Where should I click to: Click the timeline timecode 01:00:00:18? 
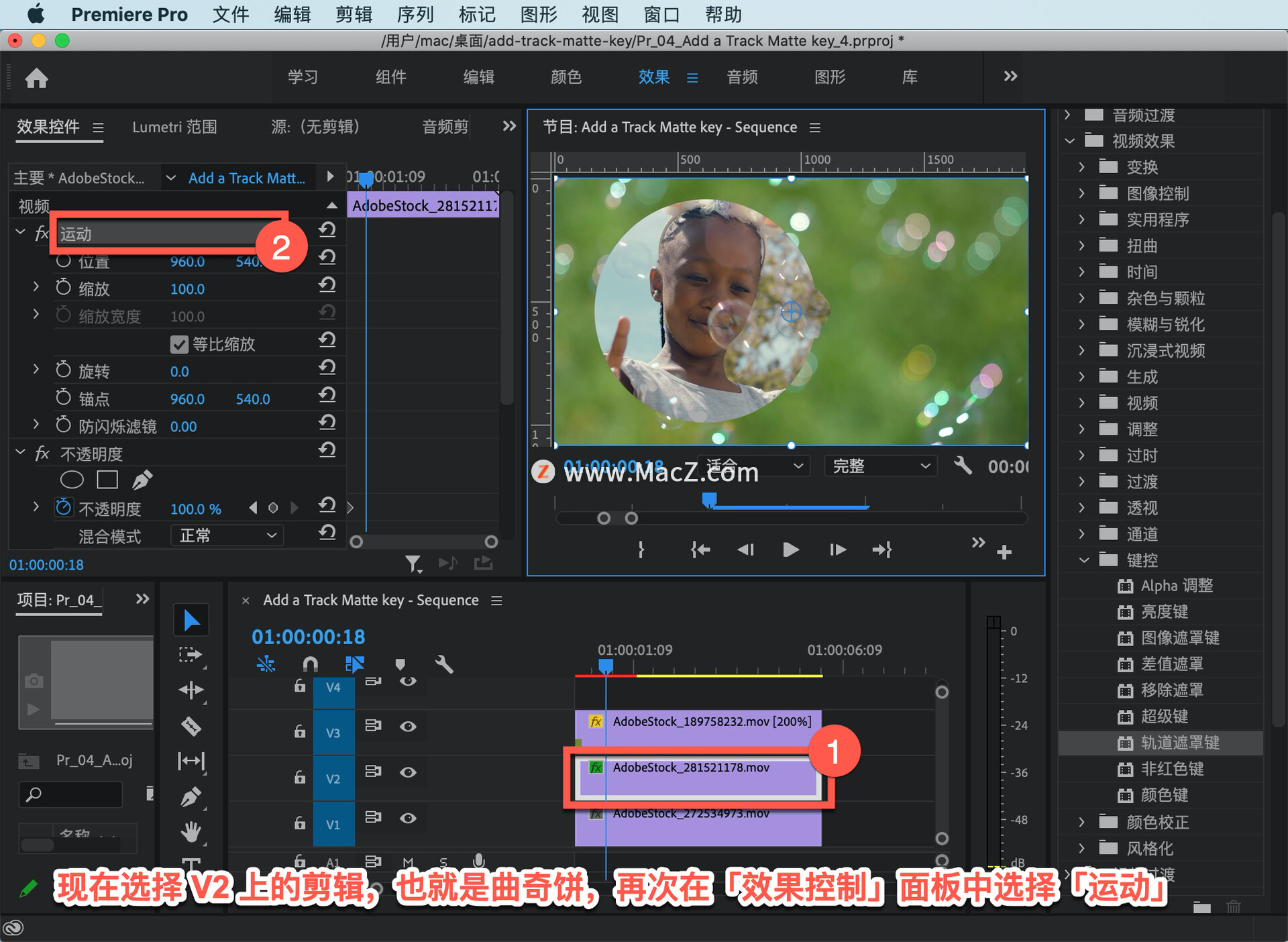tap(308, 637)
